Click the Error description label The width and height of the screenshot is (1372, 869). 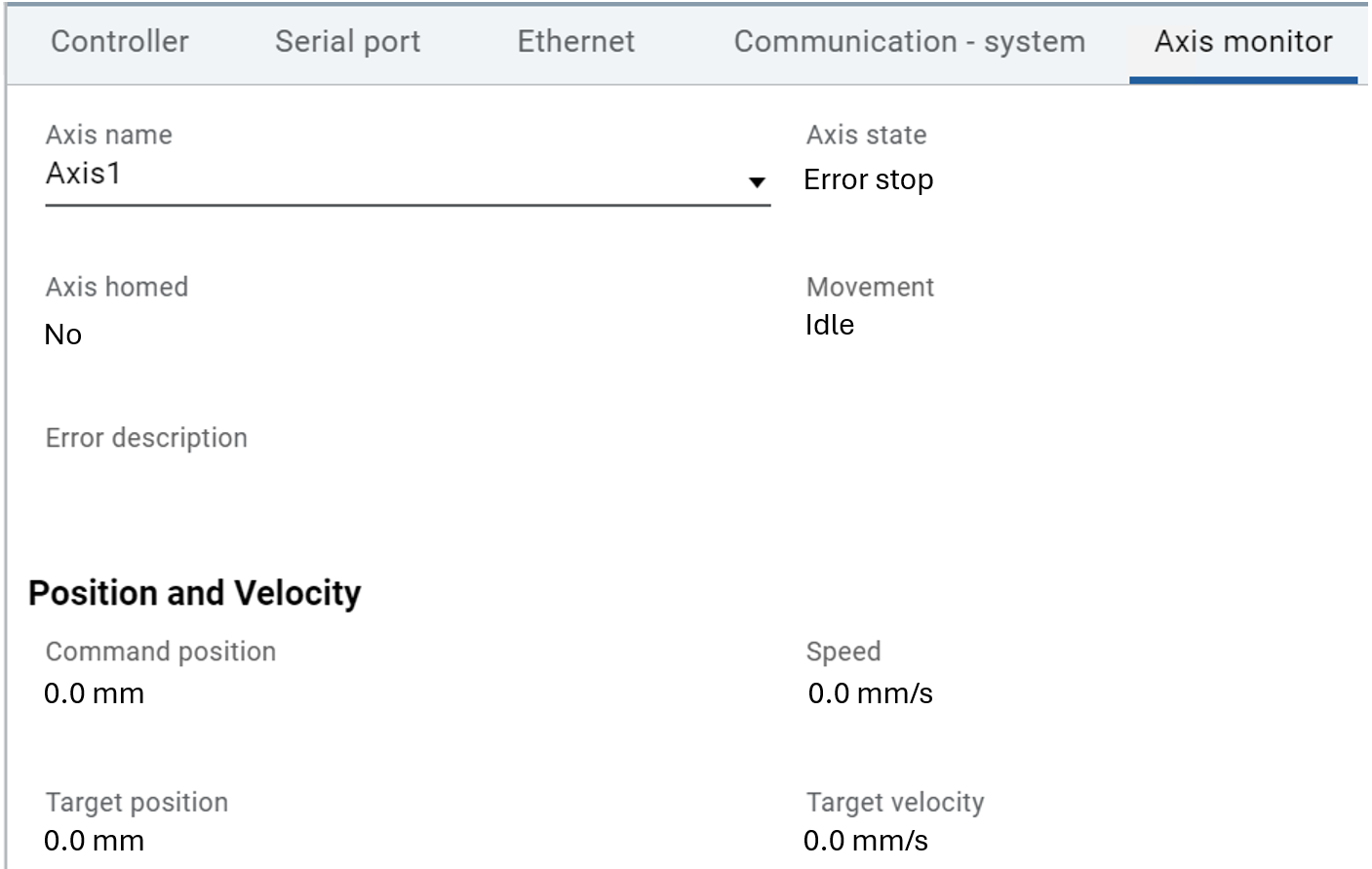[x=146, y=438]
